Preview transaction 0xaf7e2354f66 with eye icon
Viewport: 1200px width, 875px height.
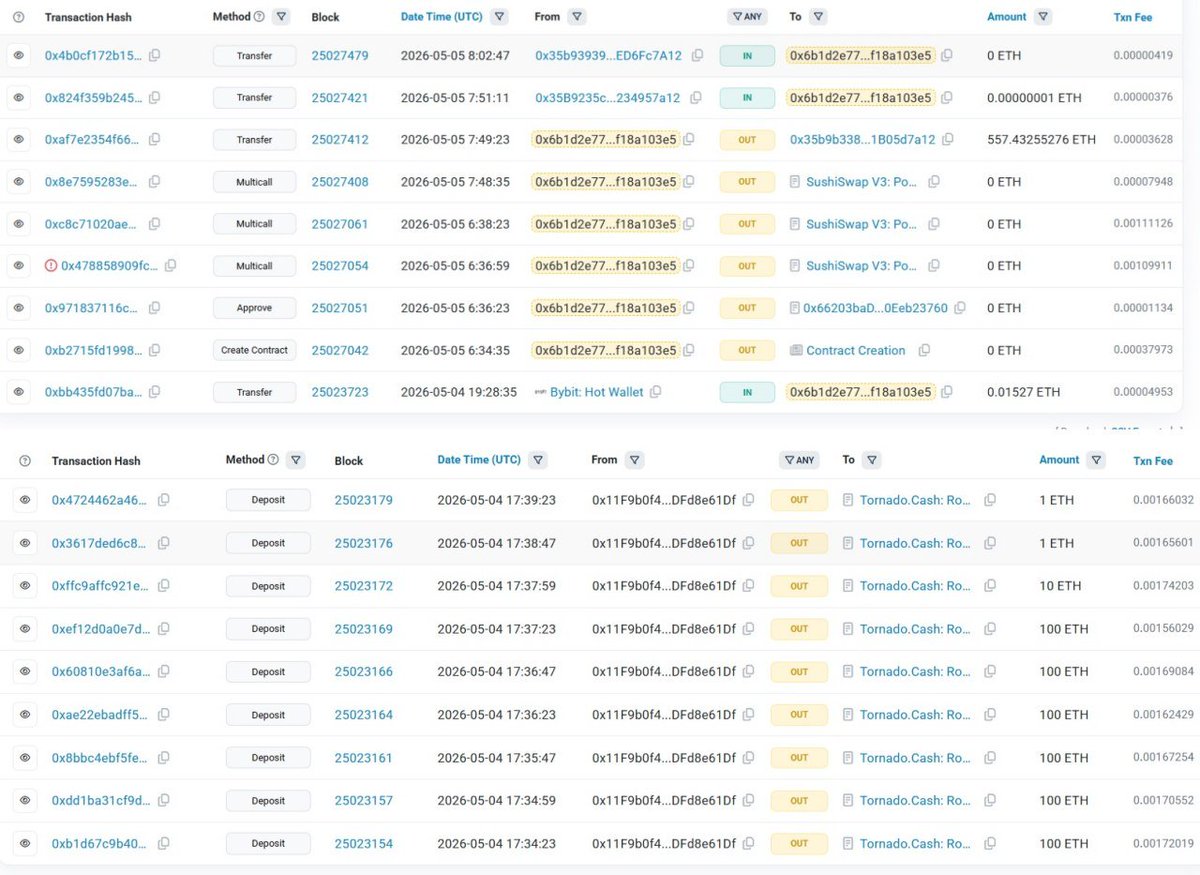18,140
